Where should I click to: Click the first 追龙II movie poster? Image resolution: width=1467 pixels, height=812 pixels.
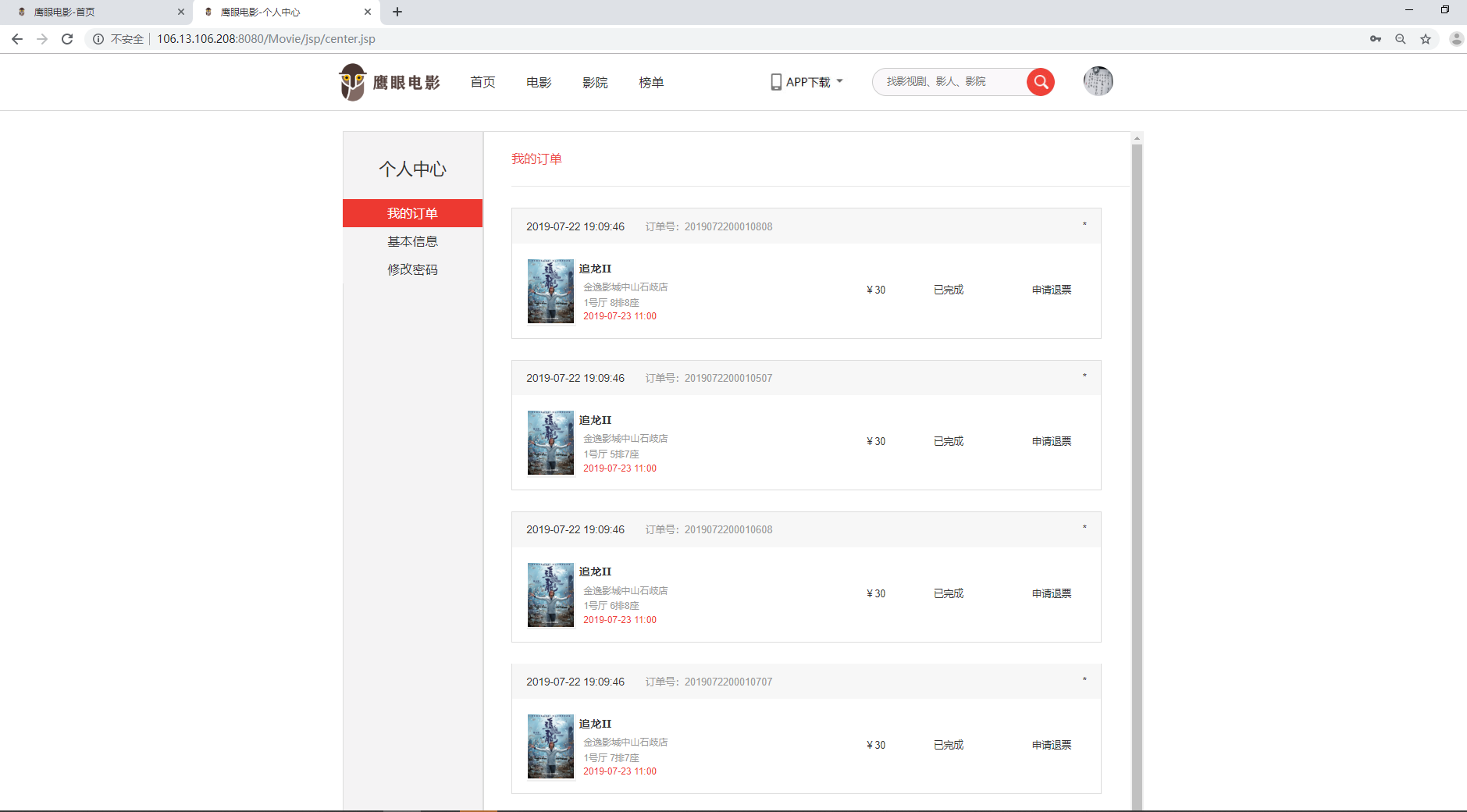click(x=550, y=290)
